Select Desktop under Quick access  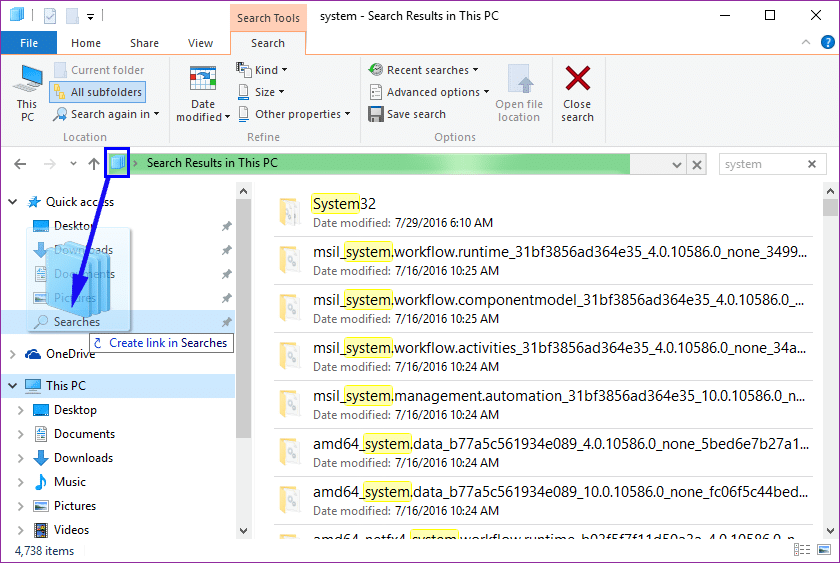(x=73, y=226)
